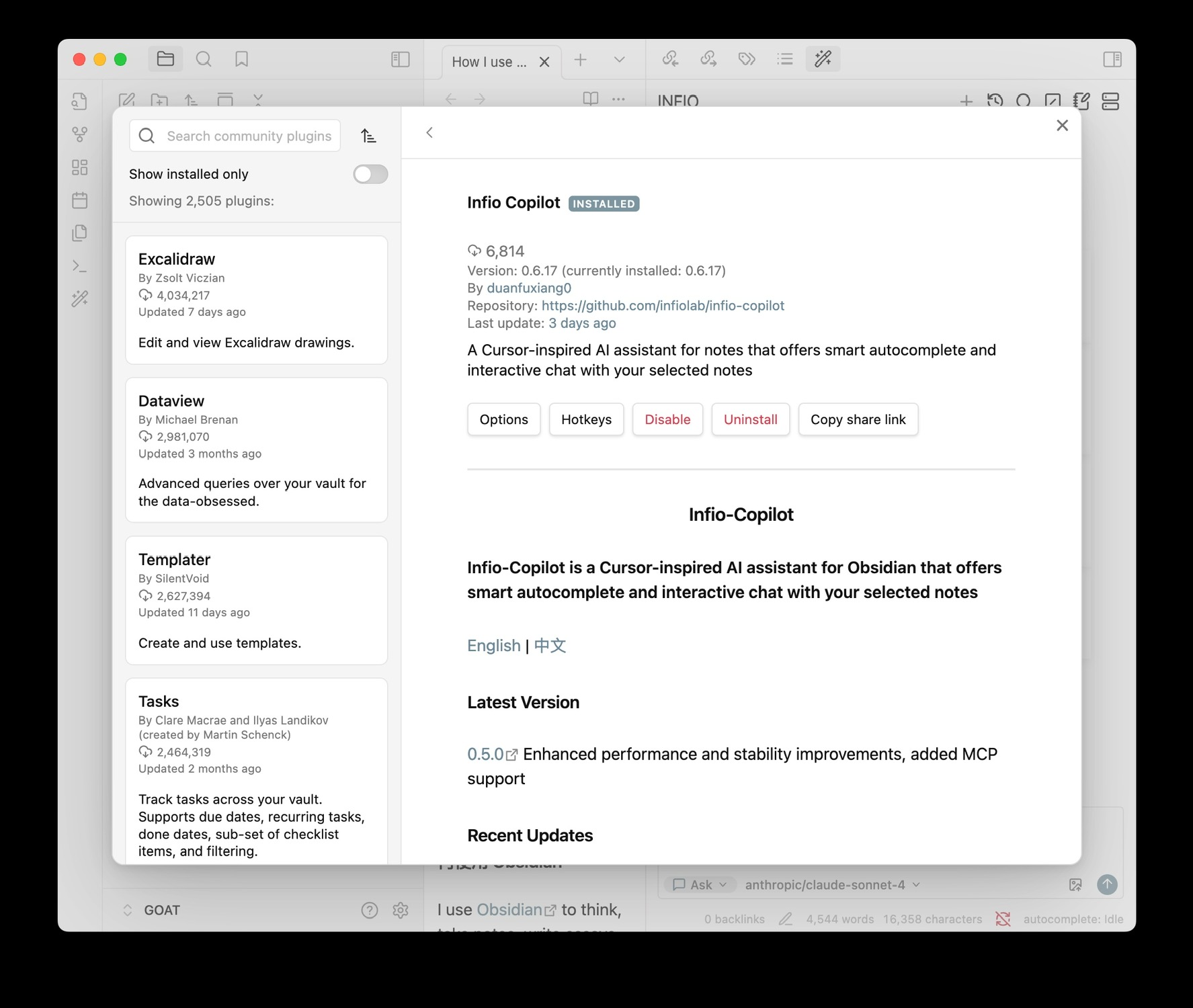
Task: Start a new chat with Infio plus icon
Action: click(966, 101)
